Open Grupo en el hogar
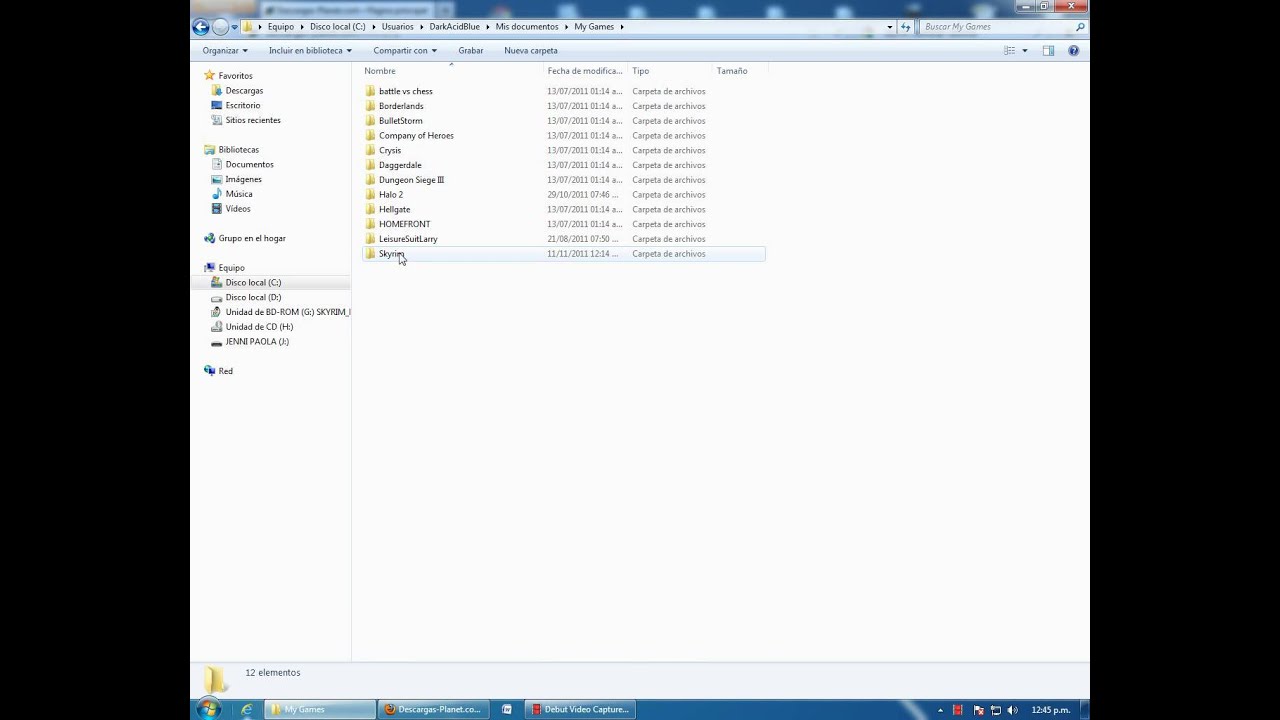The image size is (1280, 720). [252, 238]
